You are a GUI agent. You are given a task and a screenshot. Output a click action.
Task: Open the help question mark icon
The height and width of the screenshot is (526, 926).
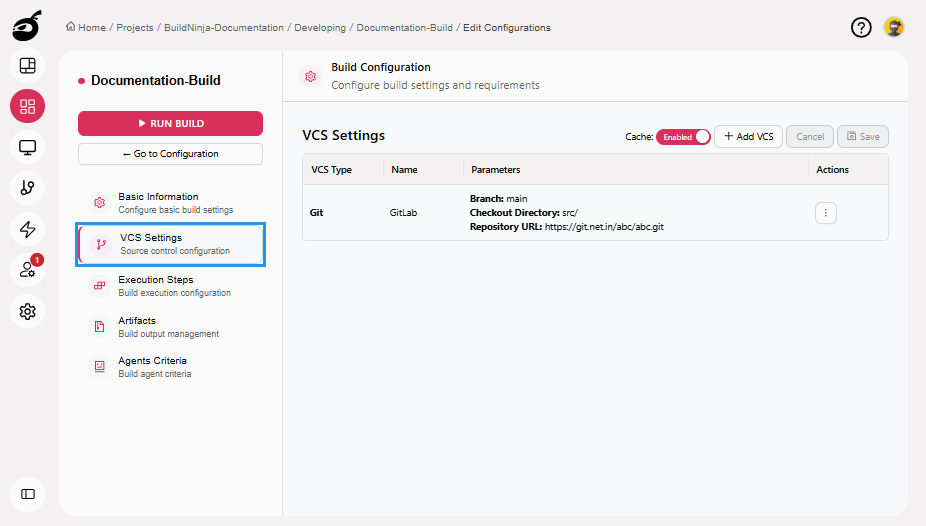(x=861, y=27)
